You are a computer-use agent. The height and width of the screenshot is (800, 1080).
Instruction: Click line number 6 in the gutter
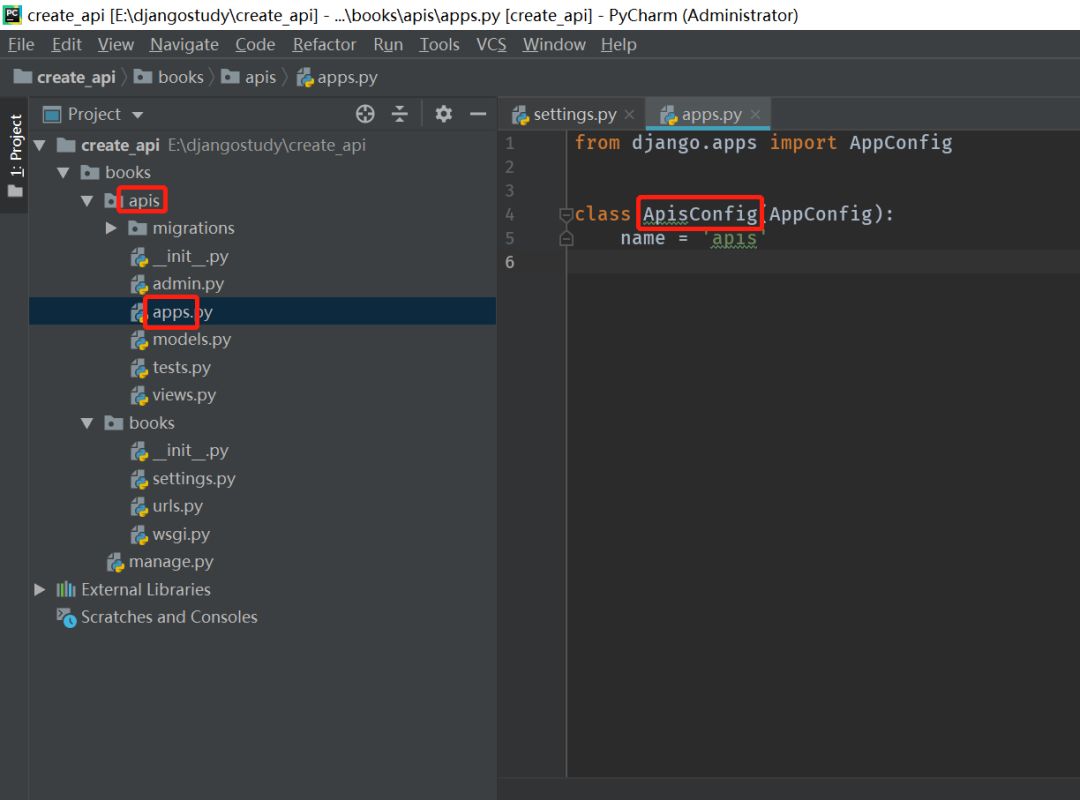(x=510, y=263)
